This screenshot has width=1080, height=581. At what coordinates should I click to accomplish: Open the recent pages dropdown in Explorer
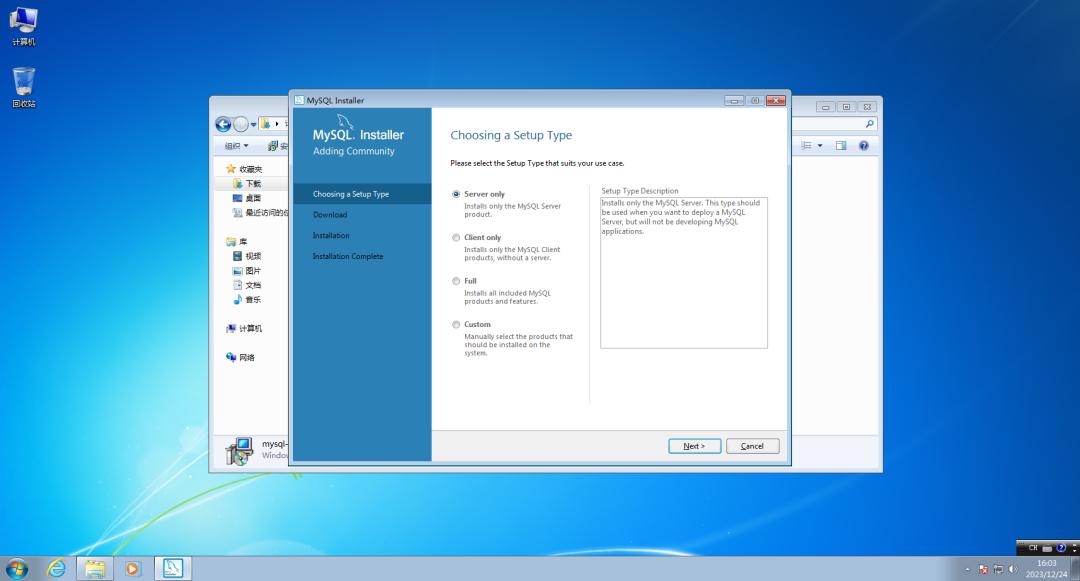[253, 125]
